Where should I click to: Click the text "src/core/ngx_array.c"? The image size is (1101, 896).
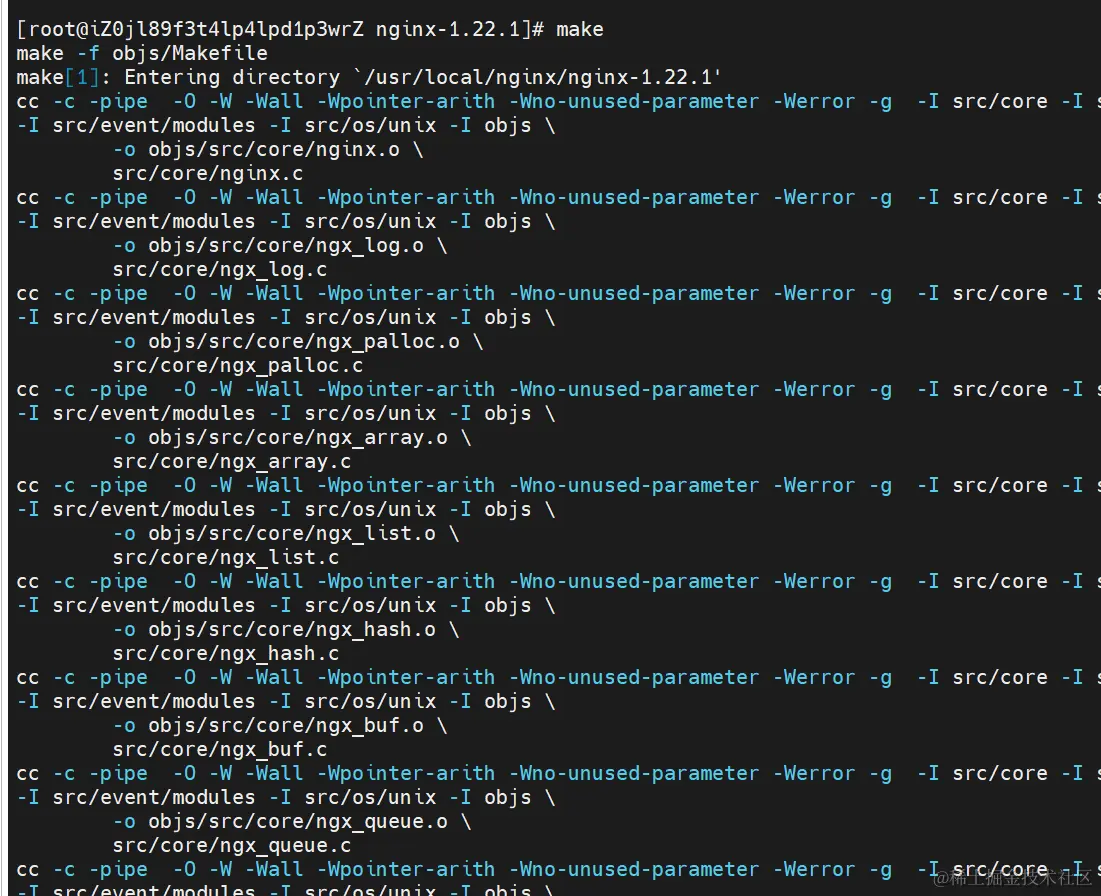point(232,462)
